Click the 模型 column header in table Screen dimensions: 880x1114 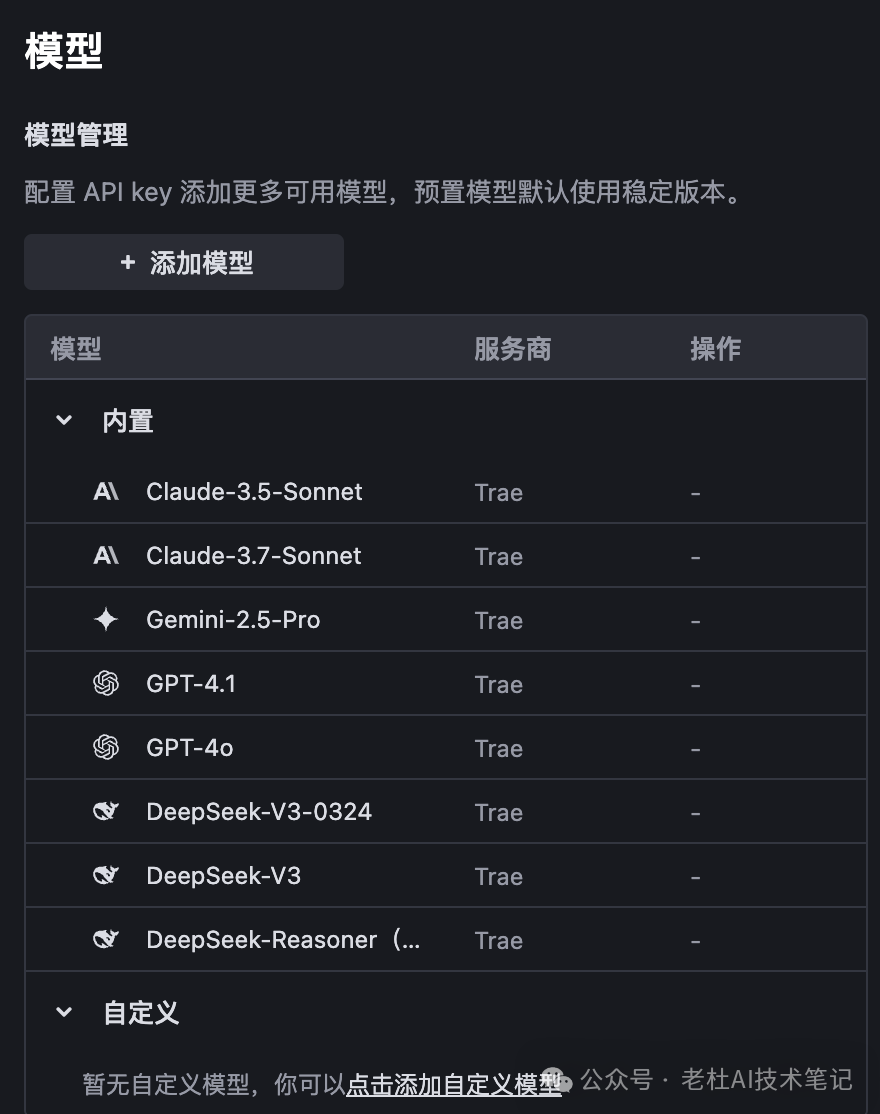[76, 349]
